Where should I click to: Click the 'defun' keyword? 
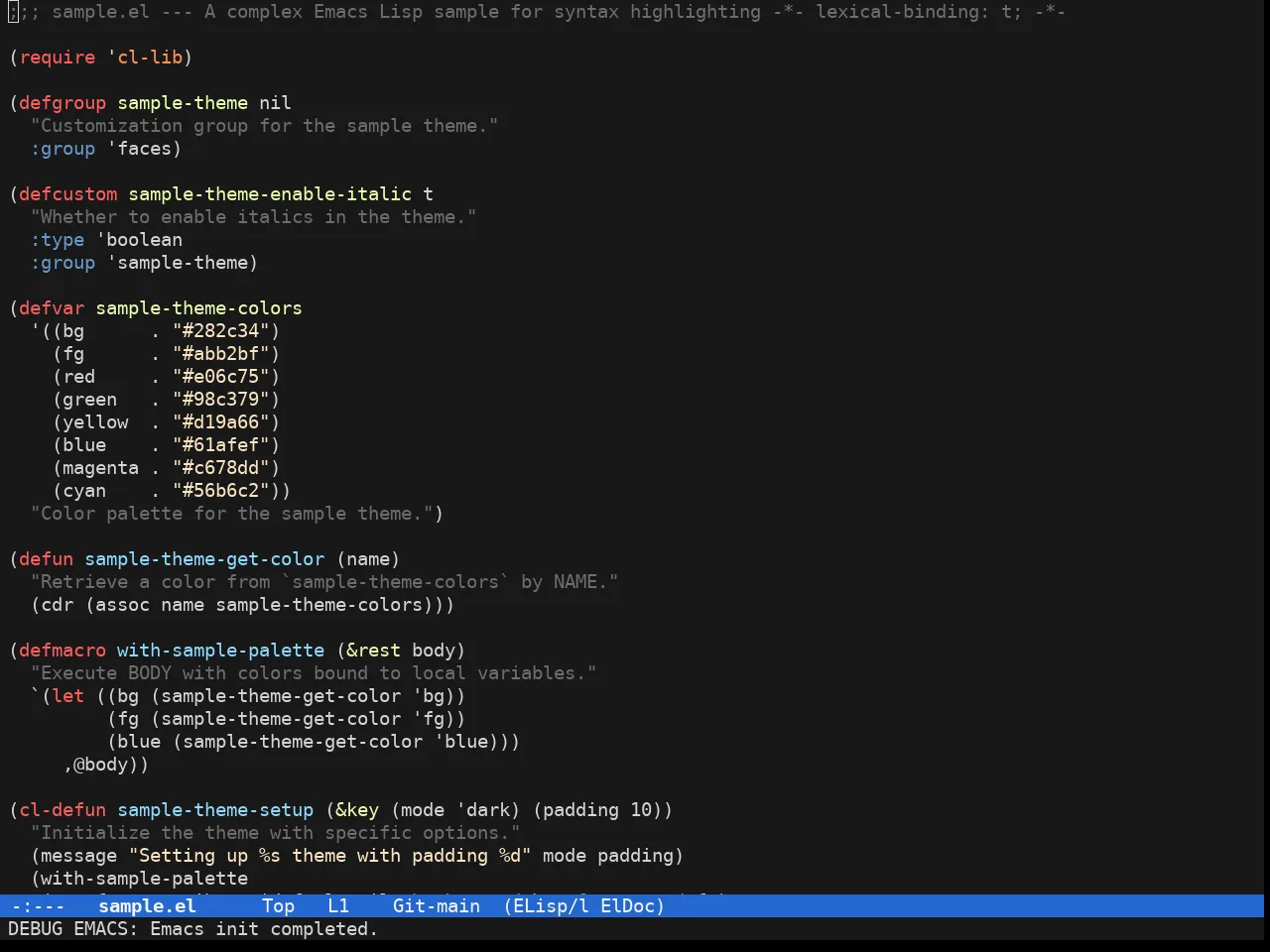tap(47, 559)
